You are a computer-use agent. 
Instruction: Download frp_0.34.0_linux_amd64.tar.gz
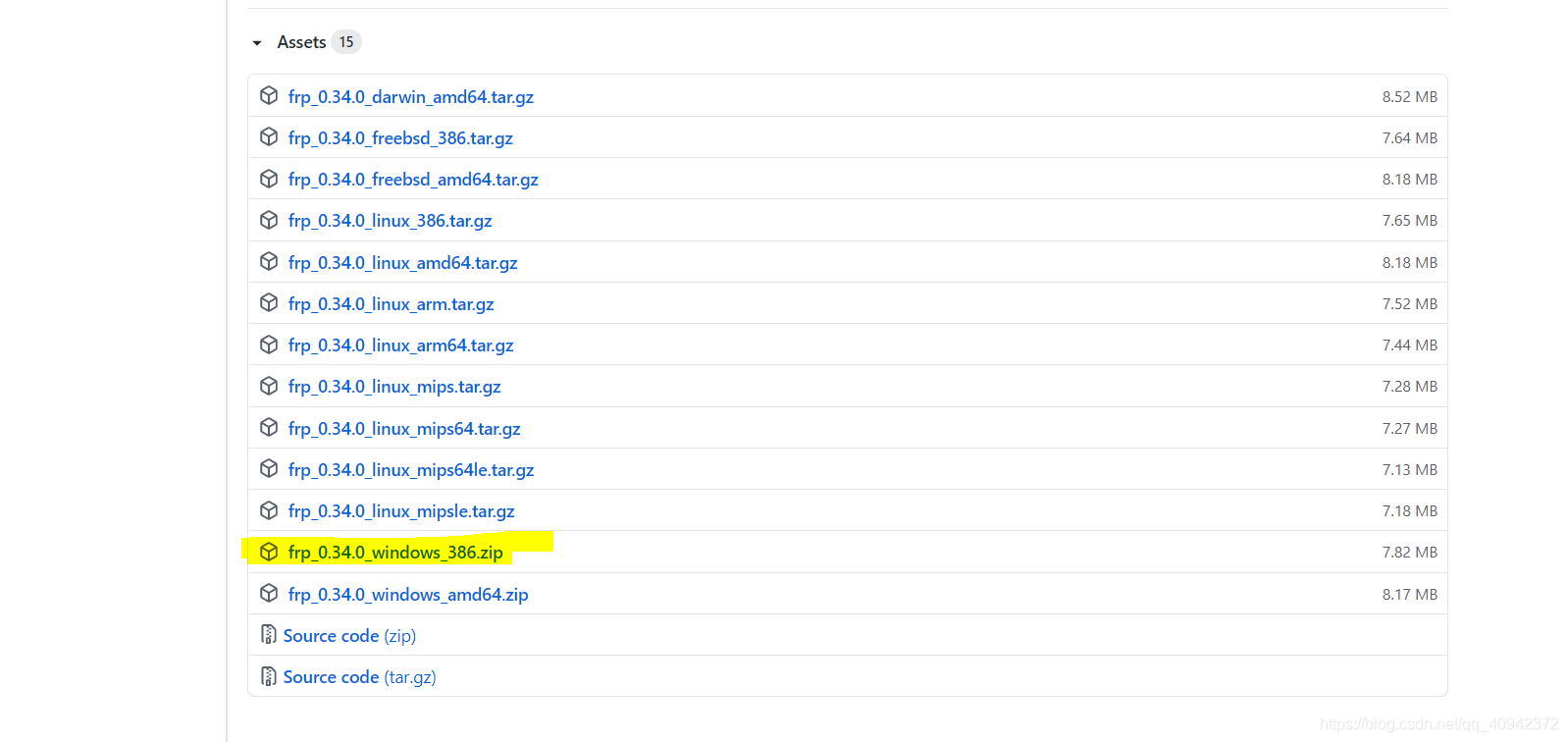click(x=403, y=263)
